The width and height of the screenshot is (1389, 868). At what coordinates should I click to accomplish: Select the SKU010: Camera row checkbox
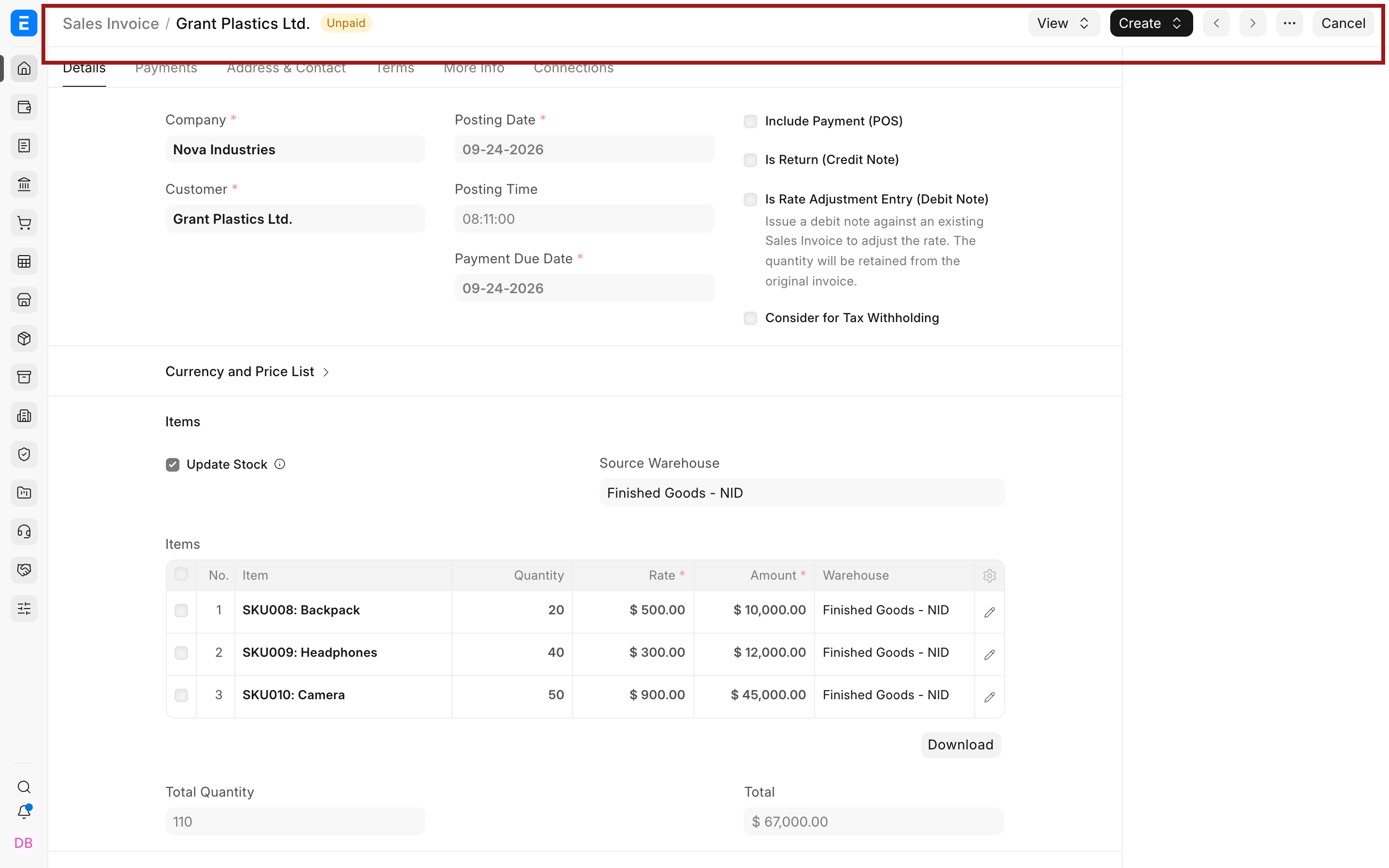click(x=181, y=695)
